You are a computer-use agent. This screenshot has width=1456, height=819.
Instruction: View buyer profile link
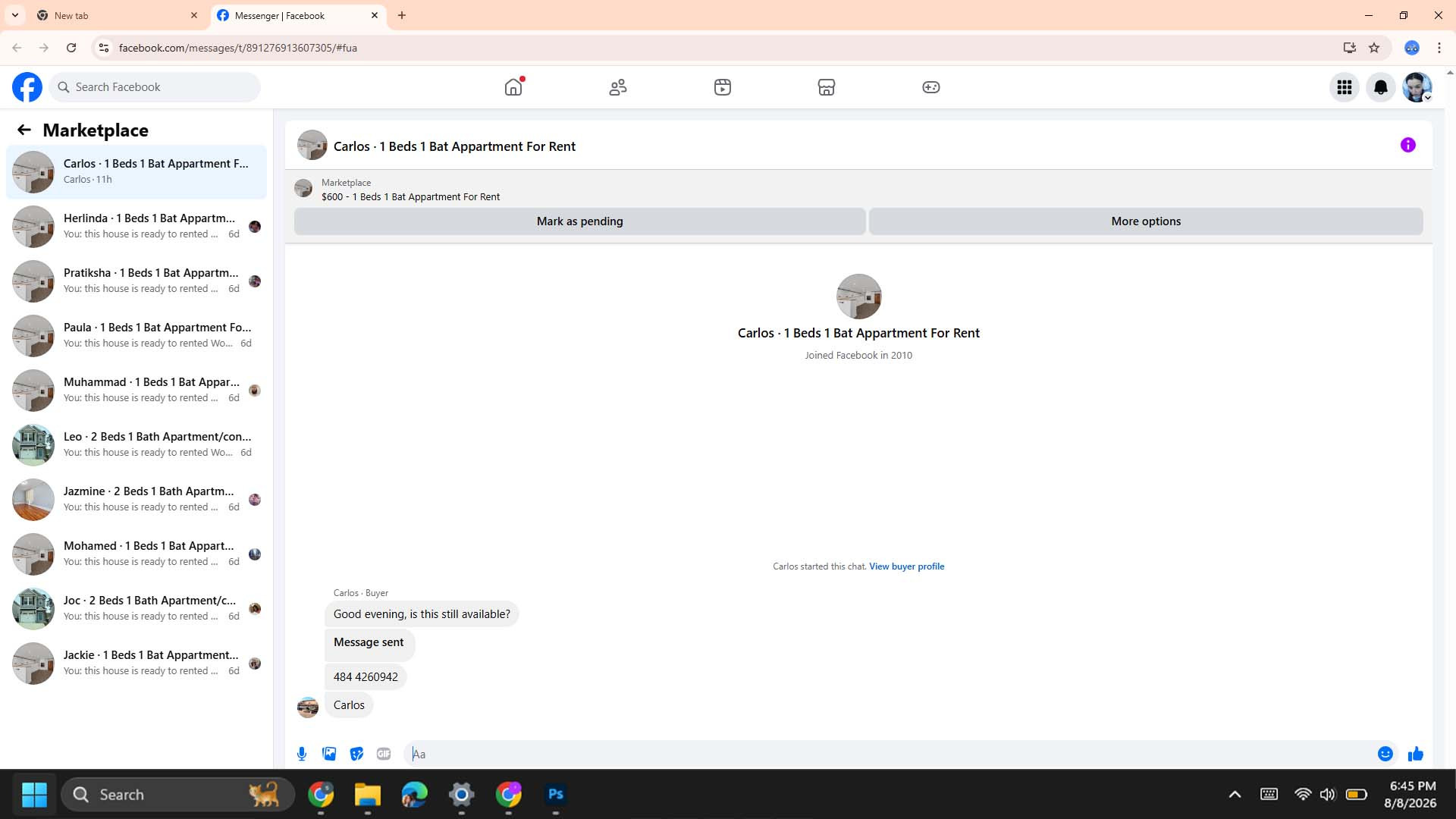point(907,566)
